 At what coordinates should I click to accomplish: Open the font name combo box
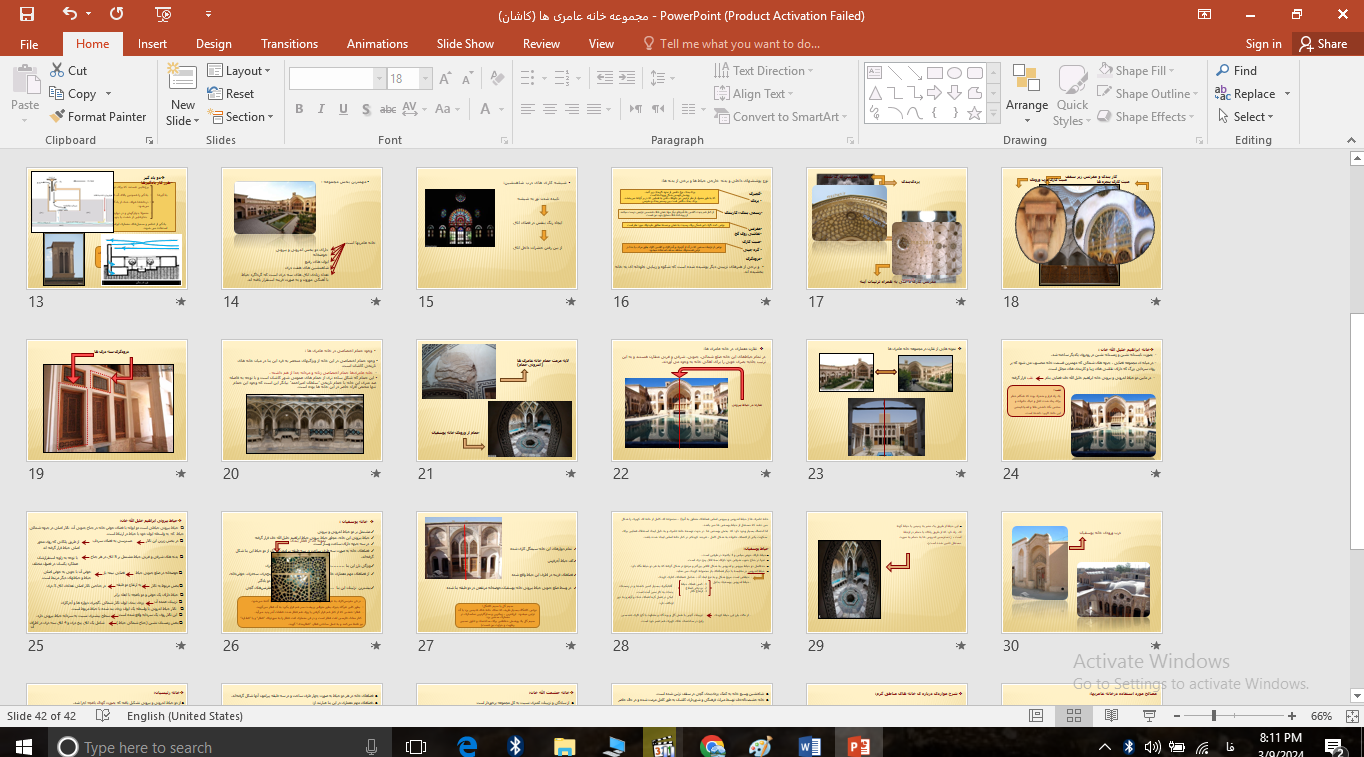point(337,79)
